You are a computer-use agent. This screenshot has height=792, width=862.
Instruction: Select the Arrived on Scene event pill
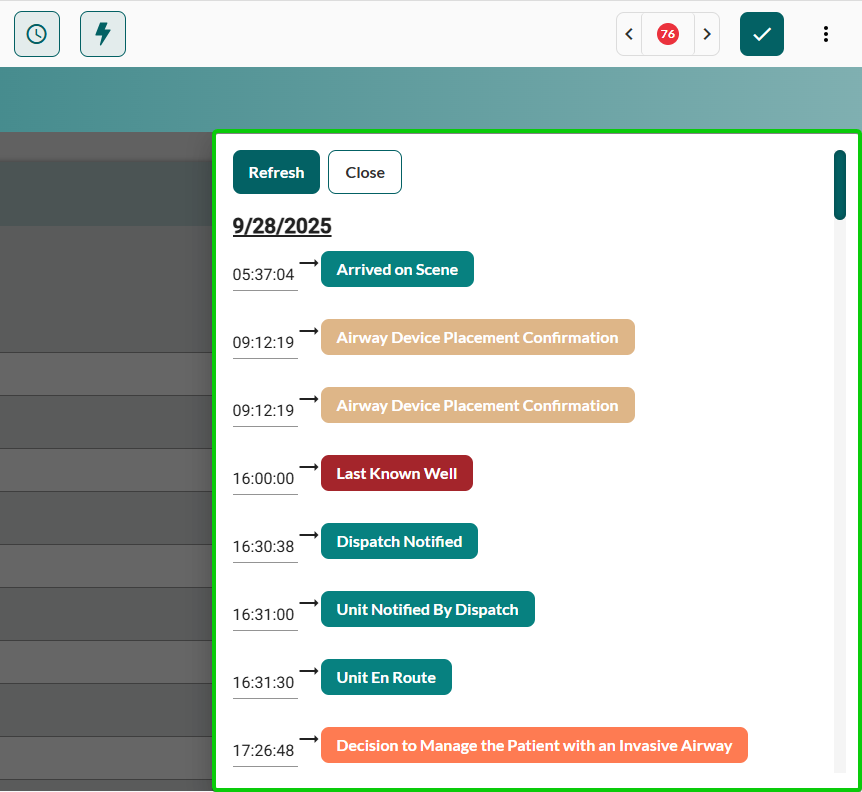pyautogui.click(x=397, y=269)
